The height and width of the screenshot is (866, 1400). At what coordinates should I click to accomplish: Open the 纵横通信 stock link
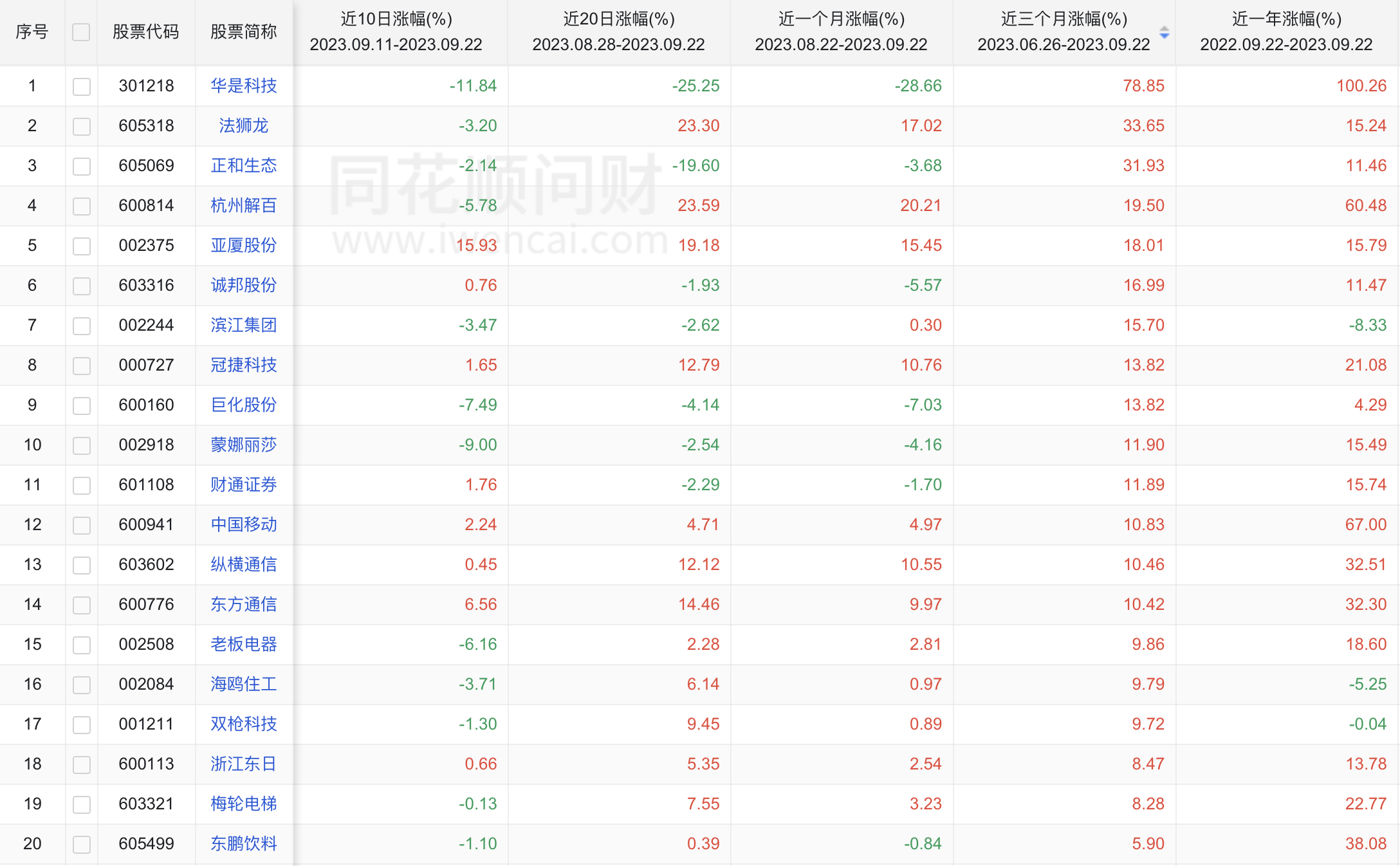[244, 564]
